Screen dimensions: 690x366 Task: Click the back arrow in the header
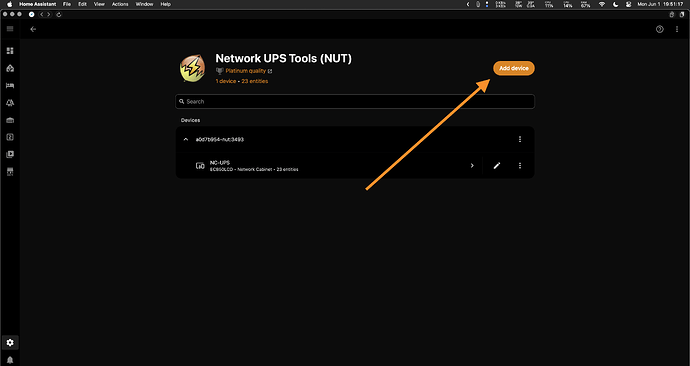[33, 29]
